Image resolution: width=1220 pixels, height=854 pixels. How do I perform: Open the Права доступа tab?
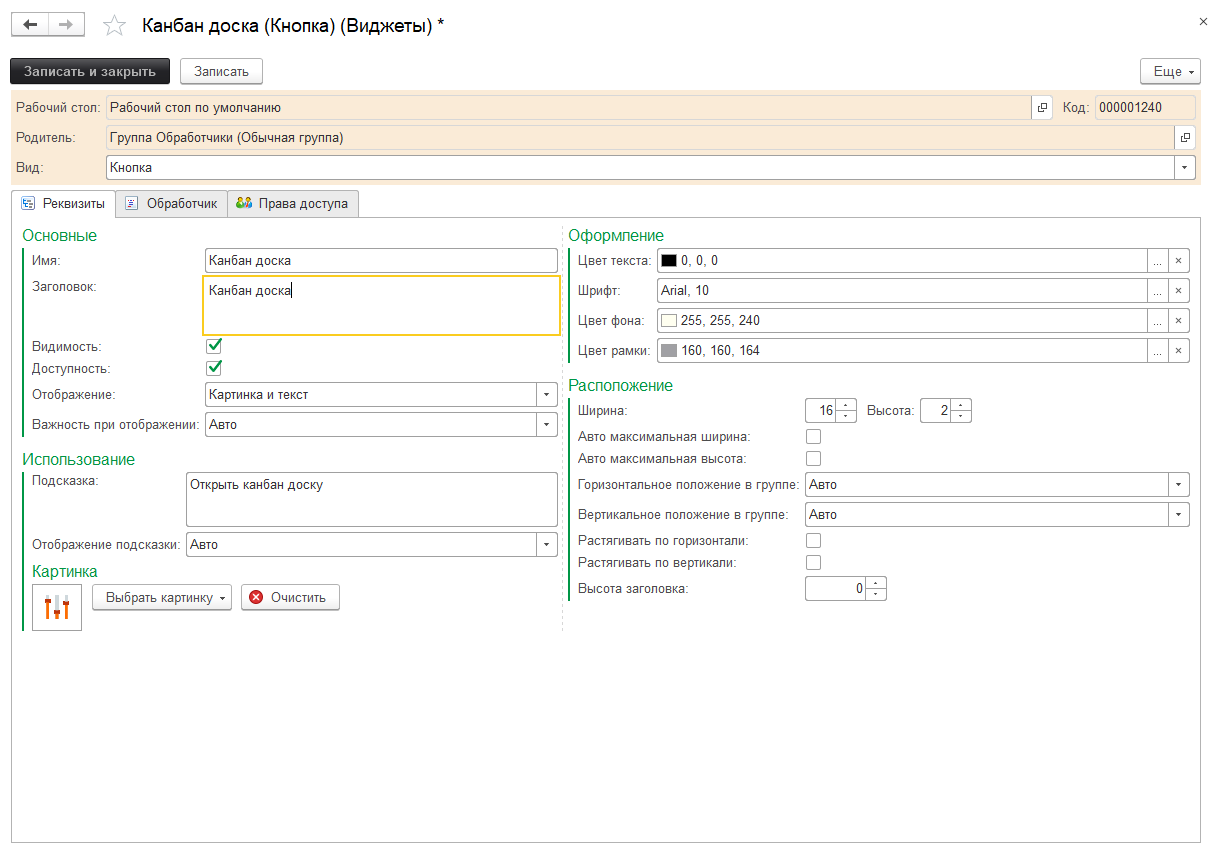click(x=293, y=203)
